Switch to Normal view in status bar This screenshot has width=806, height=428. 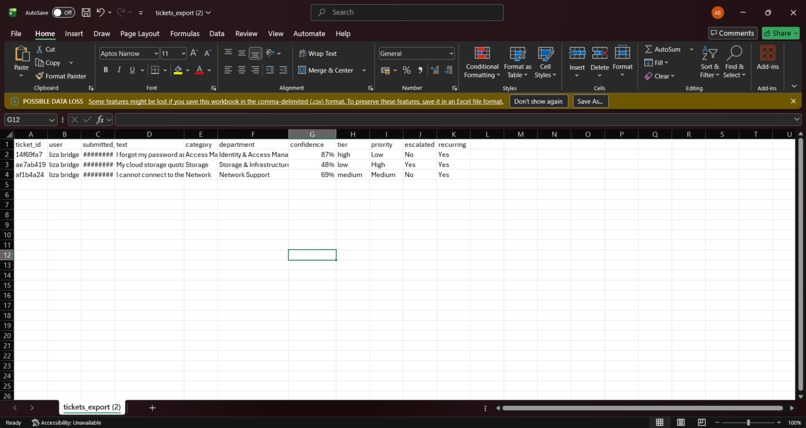(x=660, y=422)
